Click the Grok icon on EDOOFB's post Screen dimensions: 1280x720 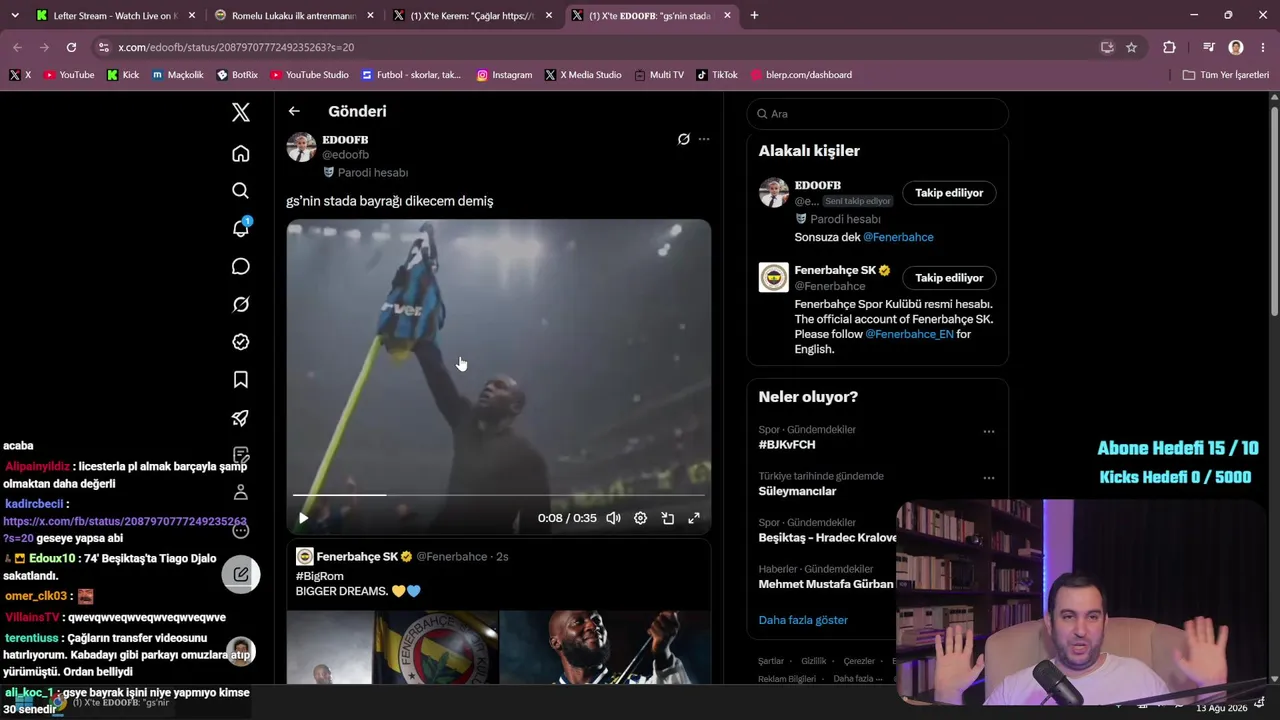click(684, 139)
